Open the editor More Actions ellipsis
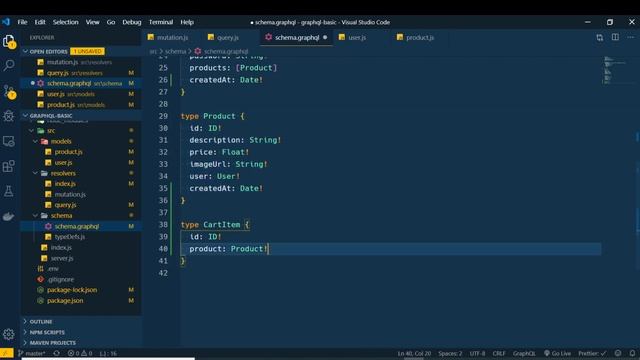Viewport: 640px width, 360px height. [x=631, y=37]
